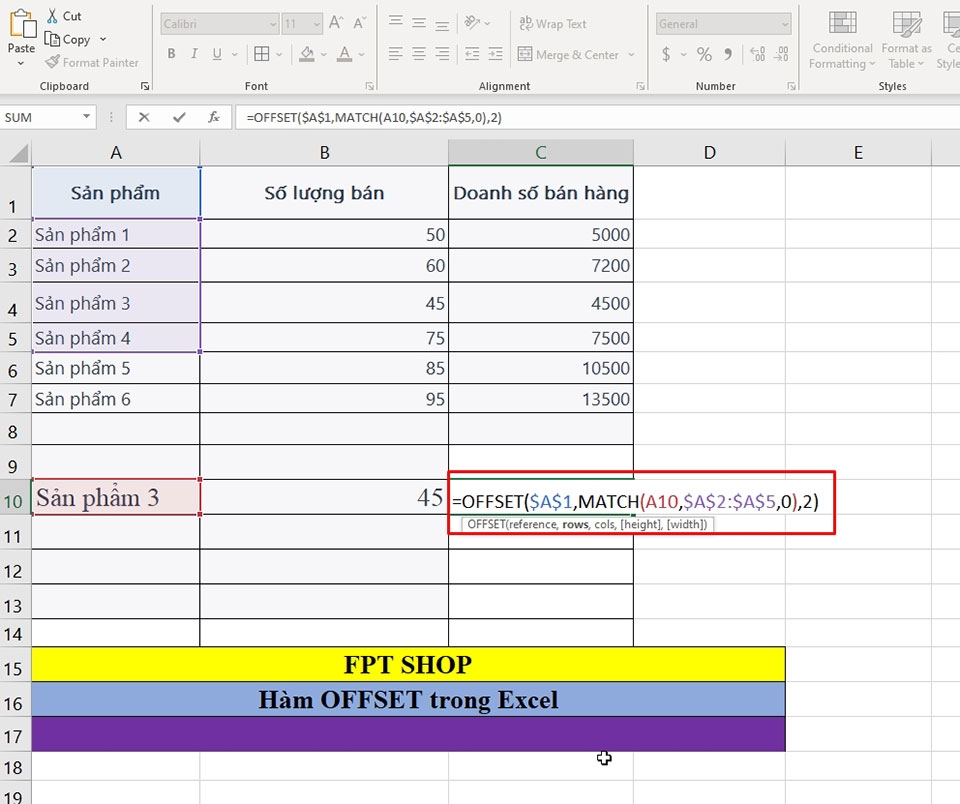Decrease indent

[472, 54]
